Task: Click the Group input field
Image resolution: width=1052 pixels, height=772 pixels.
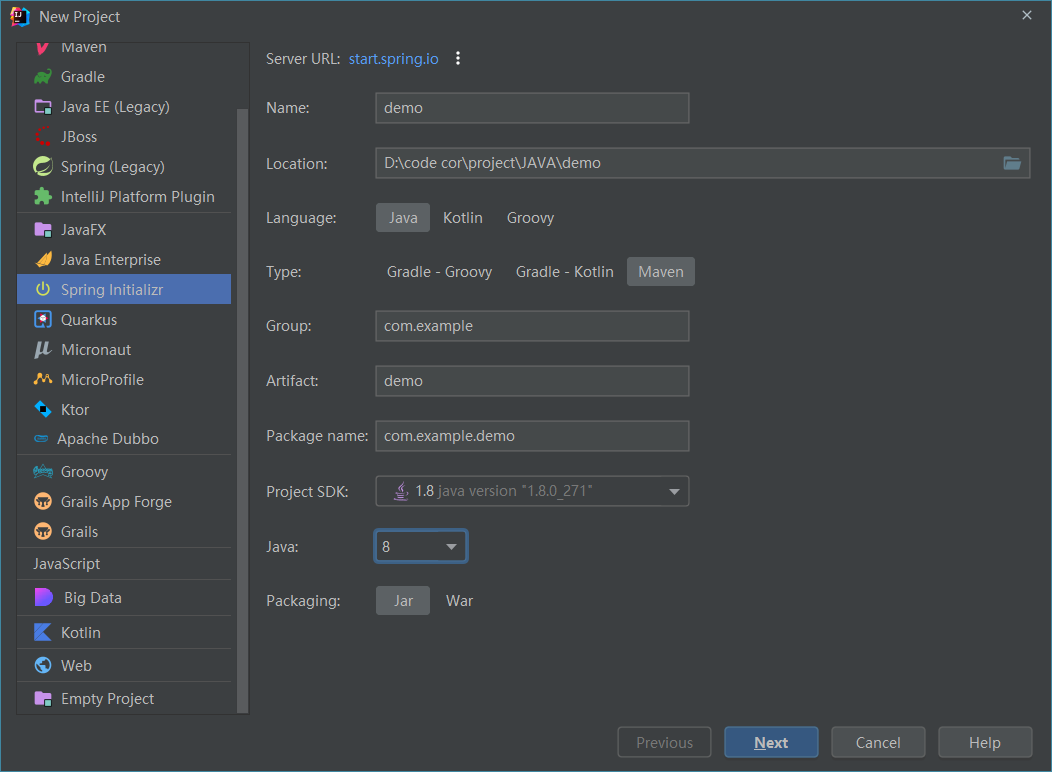Action: (x=532, y=326)
